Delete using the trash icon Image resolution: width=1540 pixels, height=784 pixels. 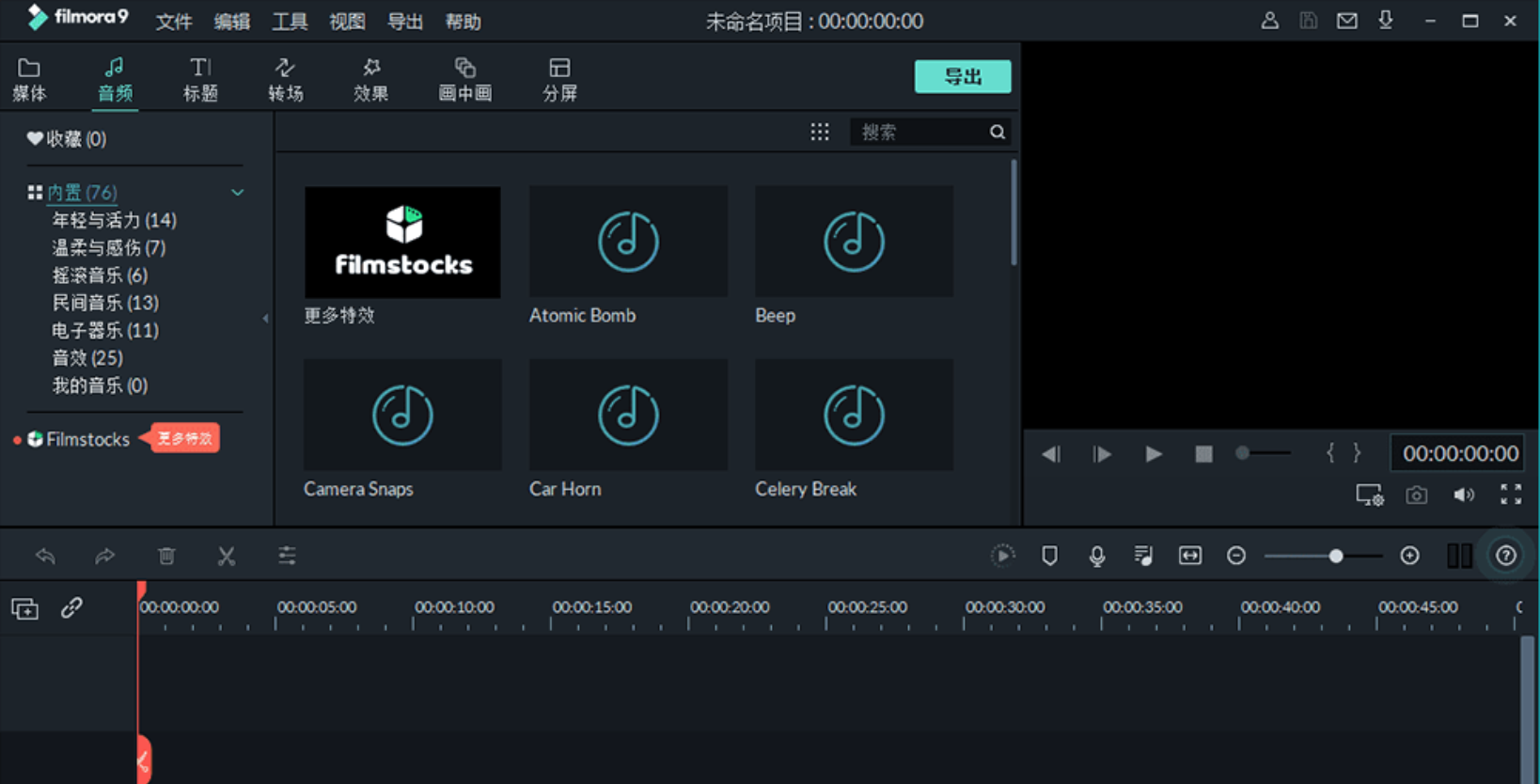click(166, 557)
